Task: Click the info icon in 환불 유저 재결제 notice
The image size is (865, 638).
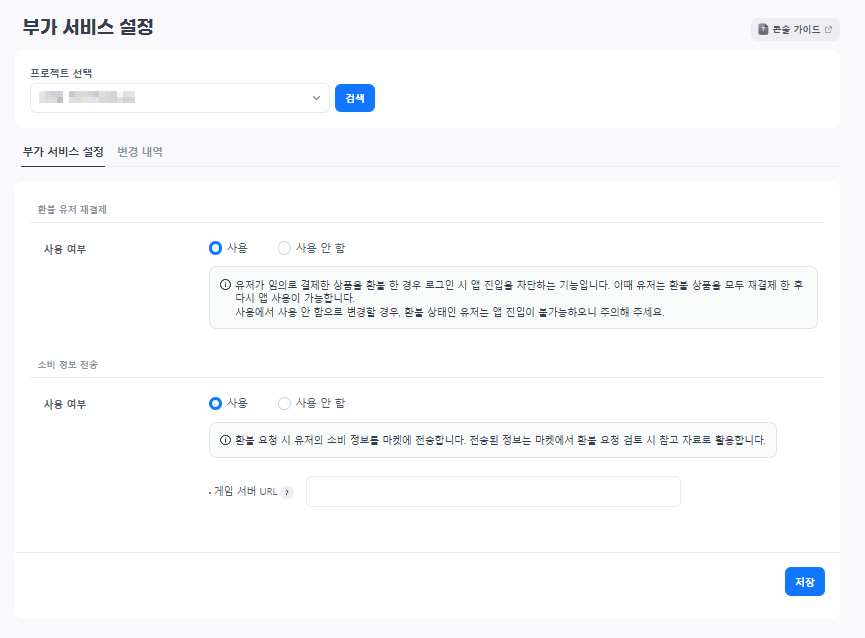Action: 225,284
